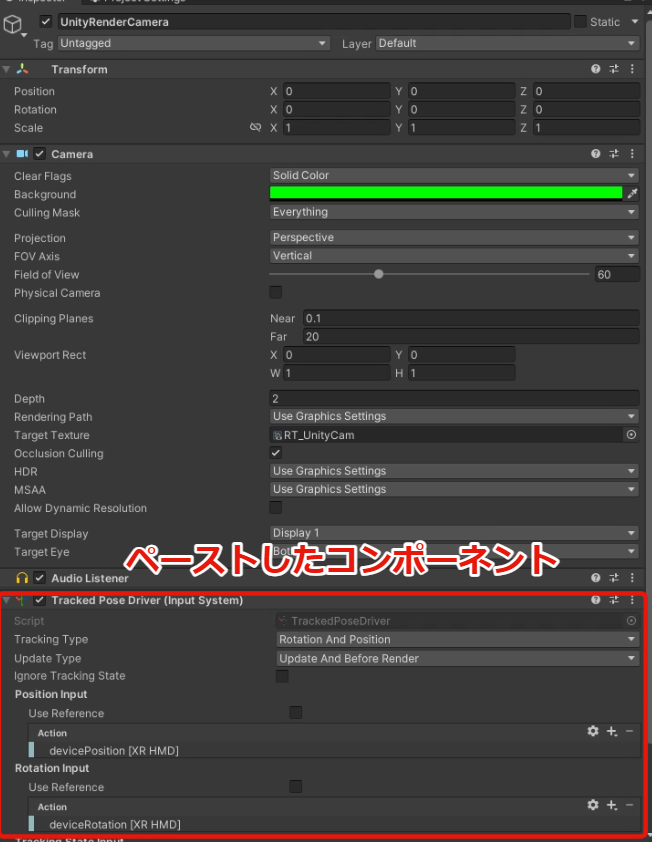Open Position Input action settings gear
This screenshot has width=652, height=842.
pos(593,732)
